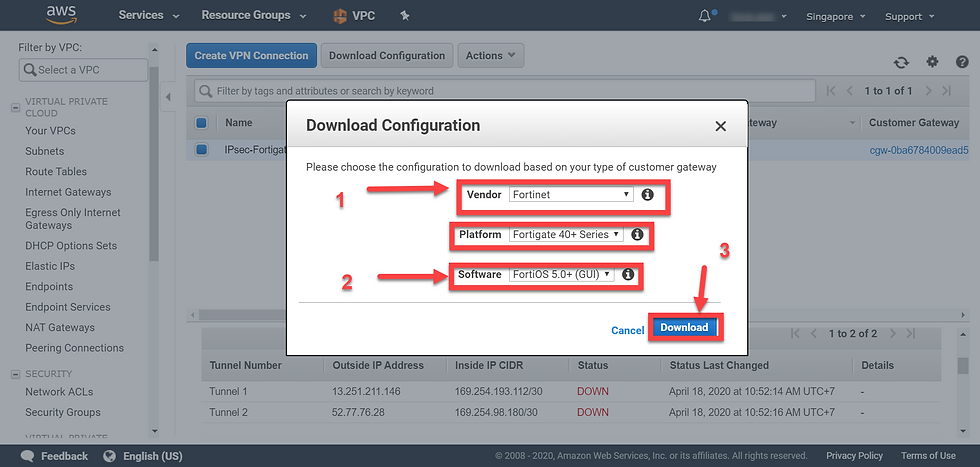980x467 pixels.
Task: Open the Singapore region selector
Action: pos(836,16)
